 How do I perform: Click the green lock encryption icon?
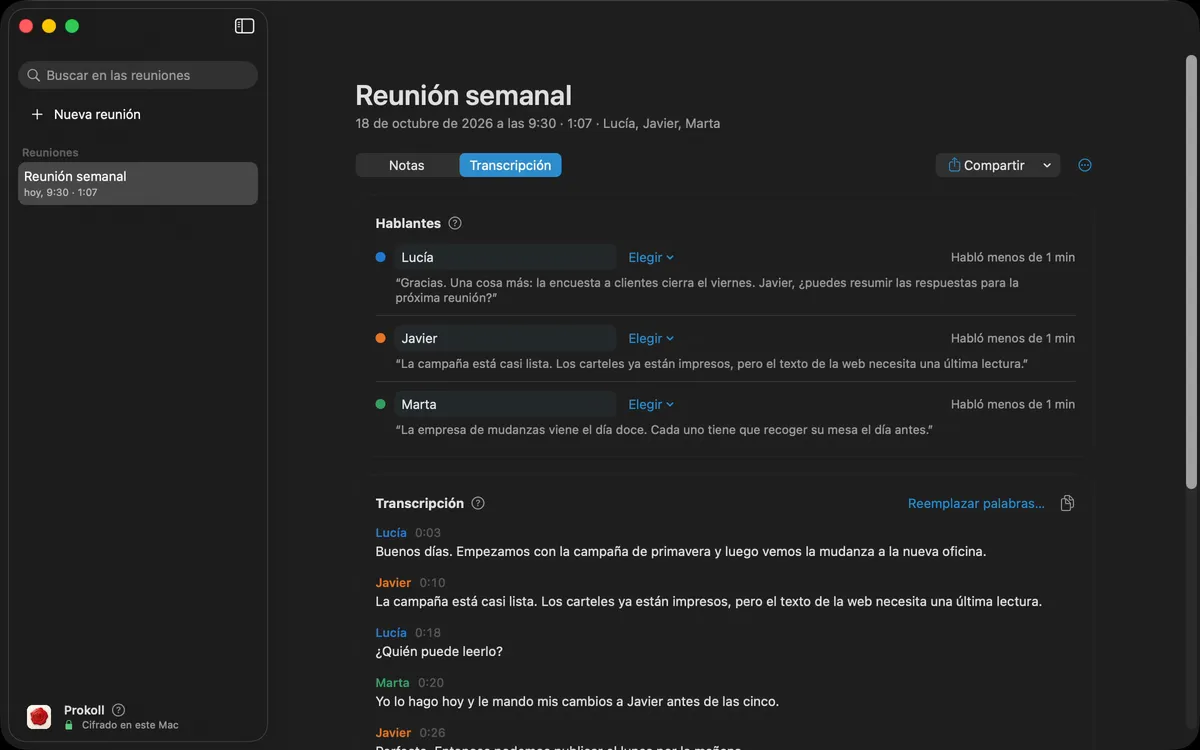[69, 725]
